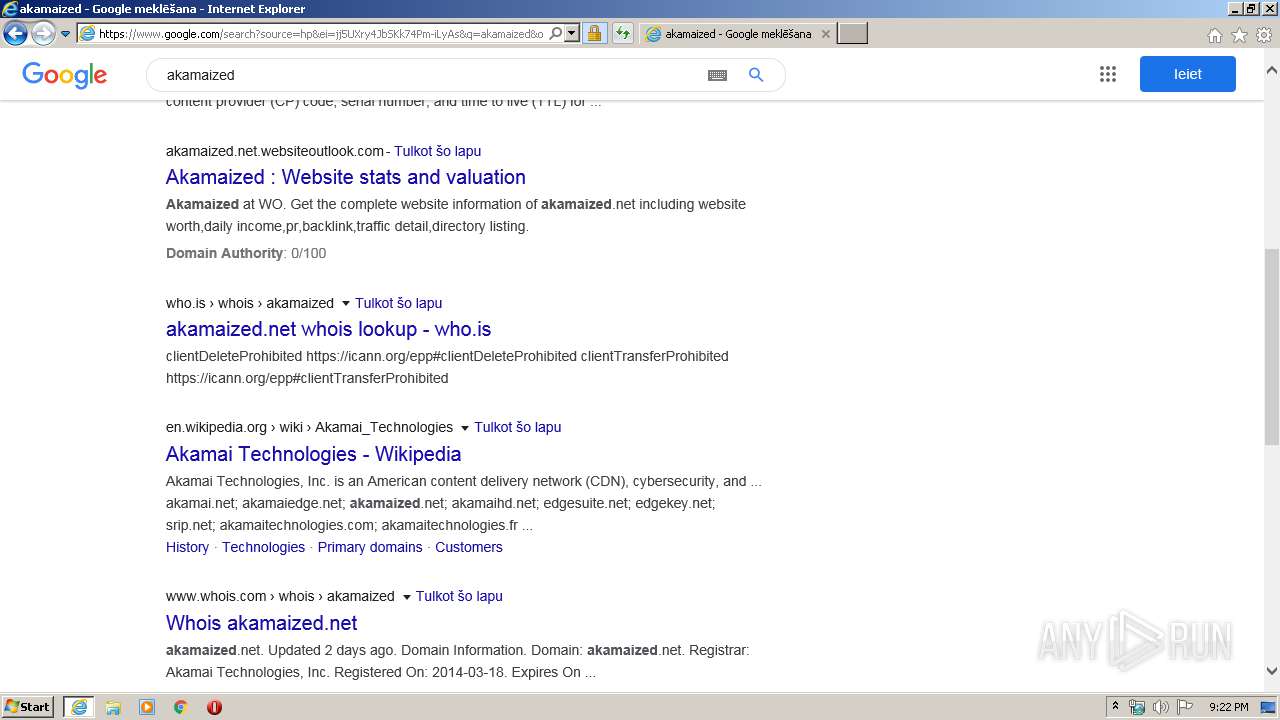Click the blue Google search magnifier
Screen dimensions: 1280x720
point(756,74)
